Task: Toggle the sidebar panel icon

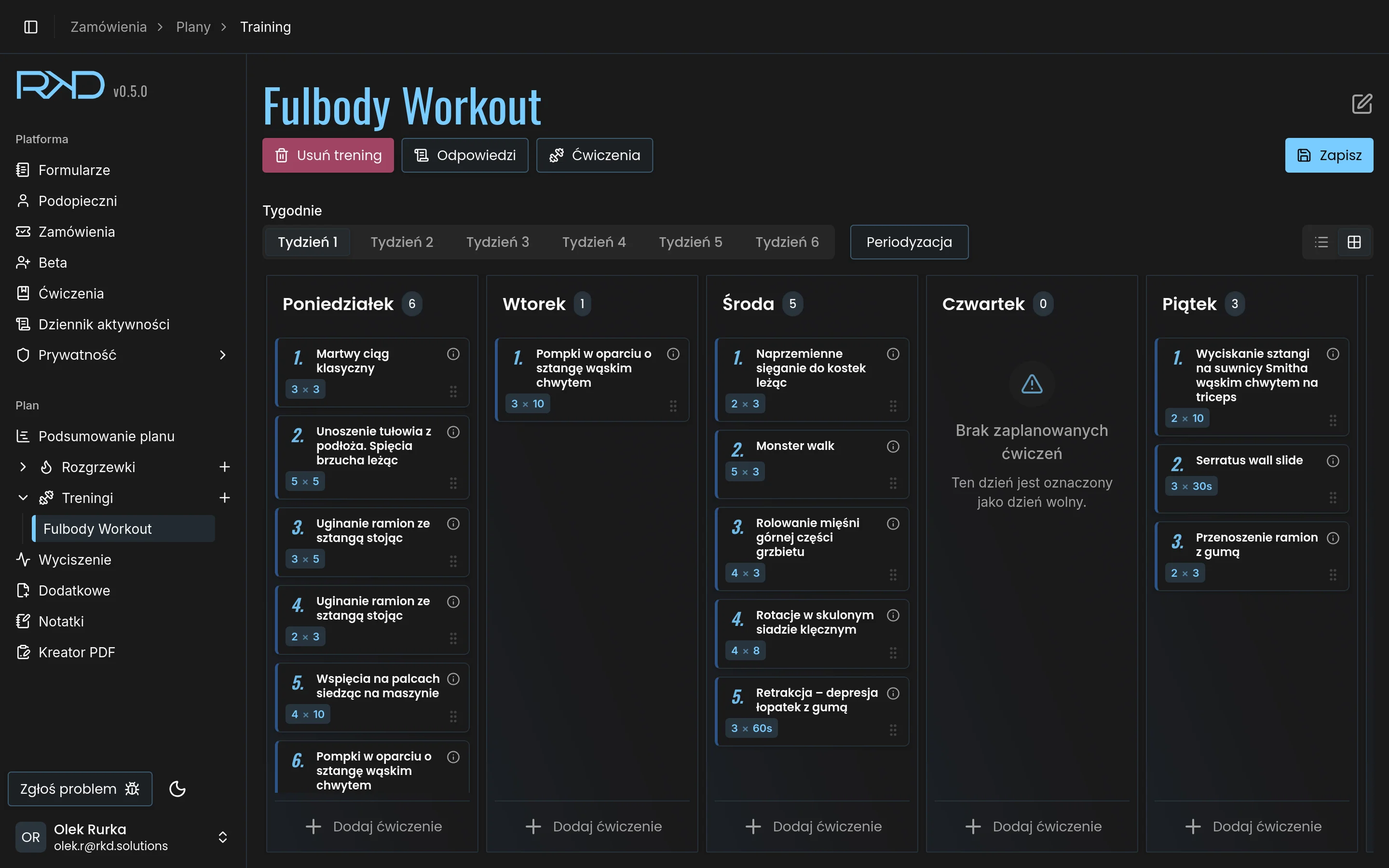Action: click(x=31, y=27)
